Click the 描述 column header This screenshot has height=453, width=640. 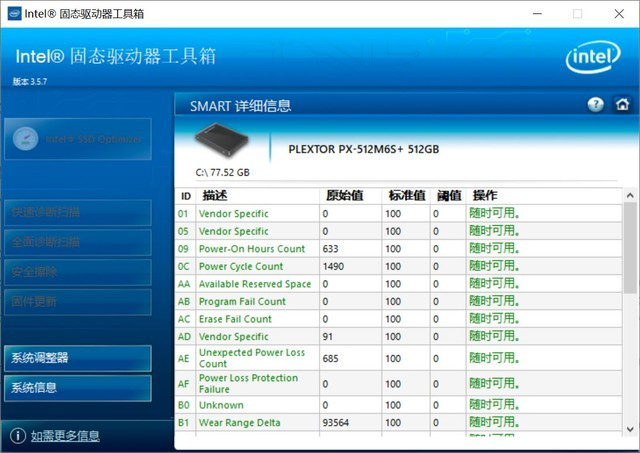(215, 195)
